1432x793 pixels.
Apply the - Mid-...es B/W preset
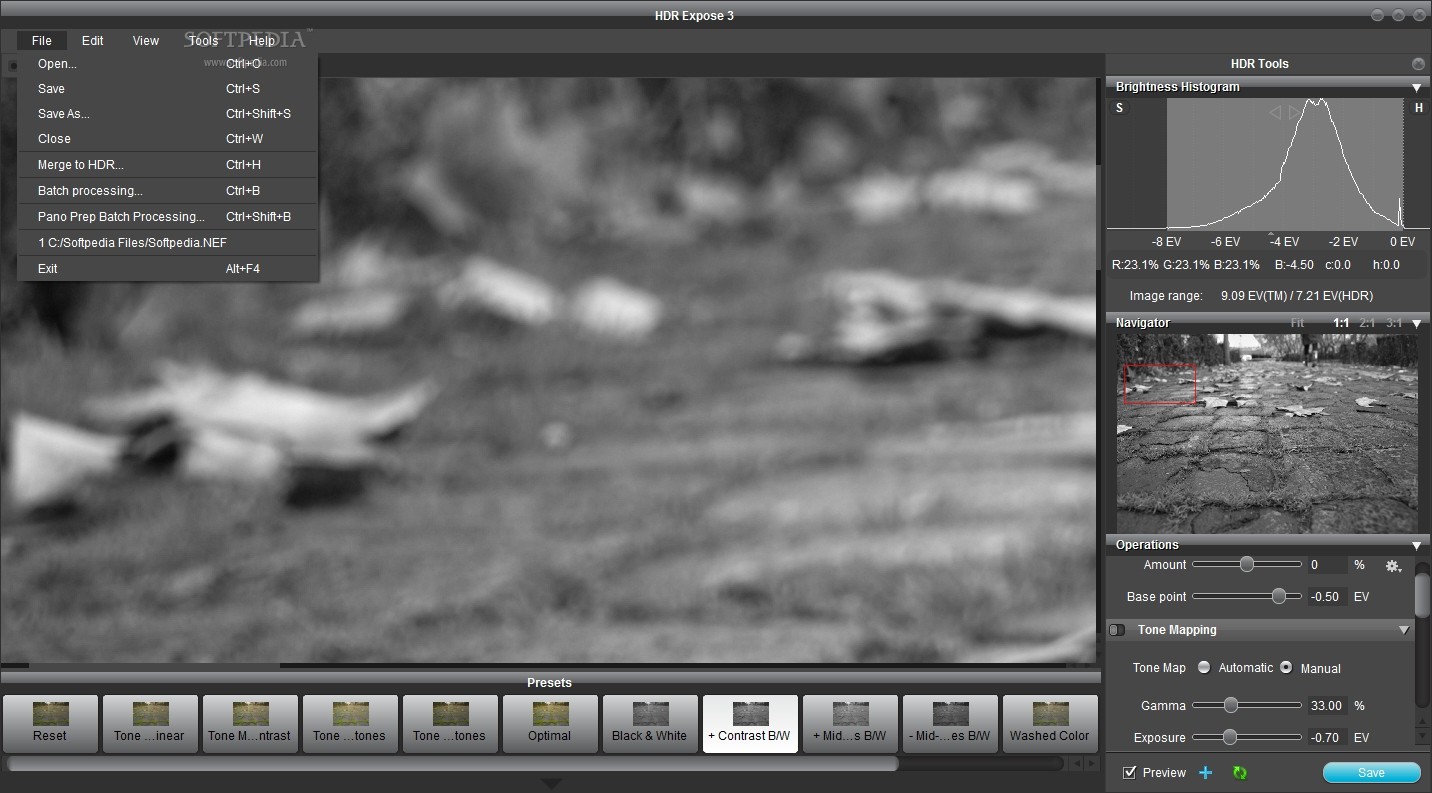[x=950, y=724]
